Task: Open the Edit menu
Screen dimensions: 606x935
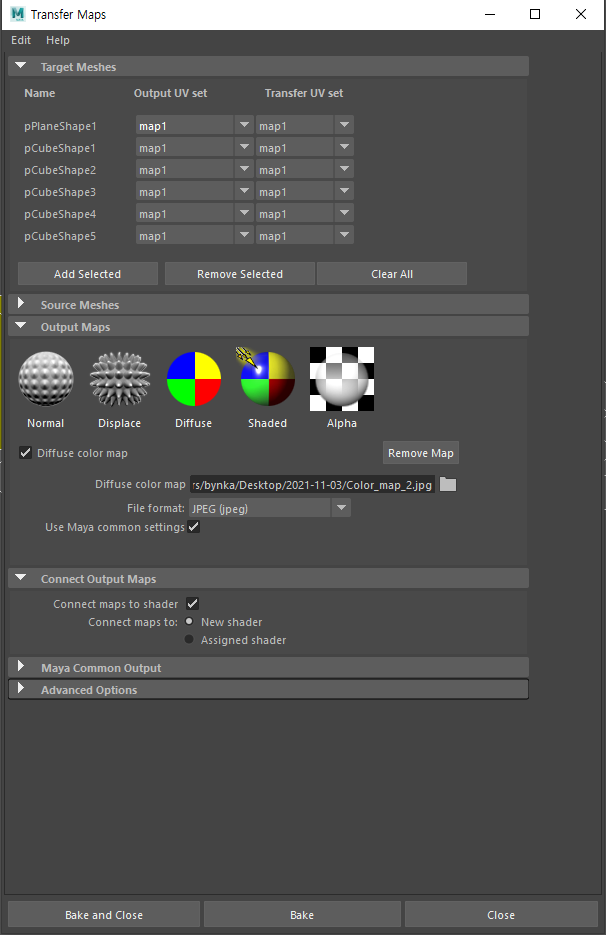Action: (x=21, y=40)
